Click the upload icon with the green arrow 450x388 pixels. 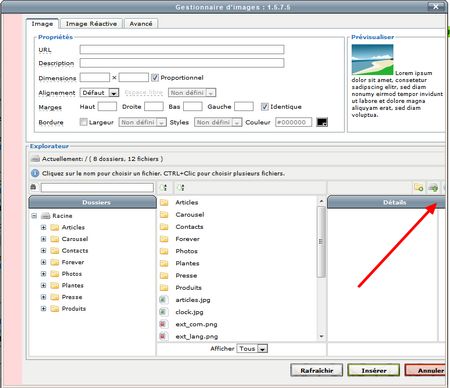[x=433, y=188]
